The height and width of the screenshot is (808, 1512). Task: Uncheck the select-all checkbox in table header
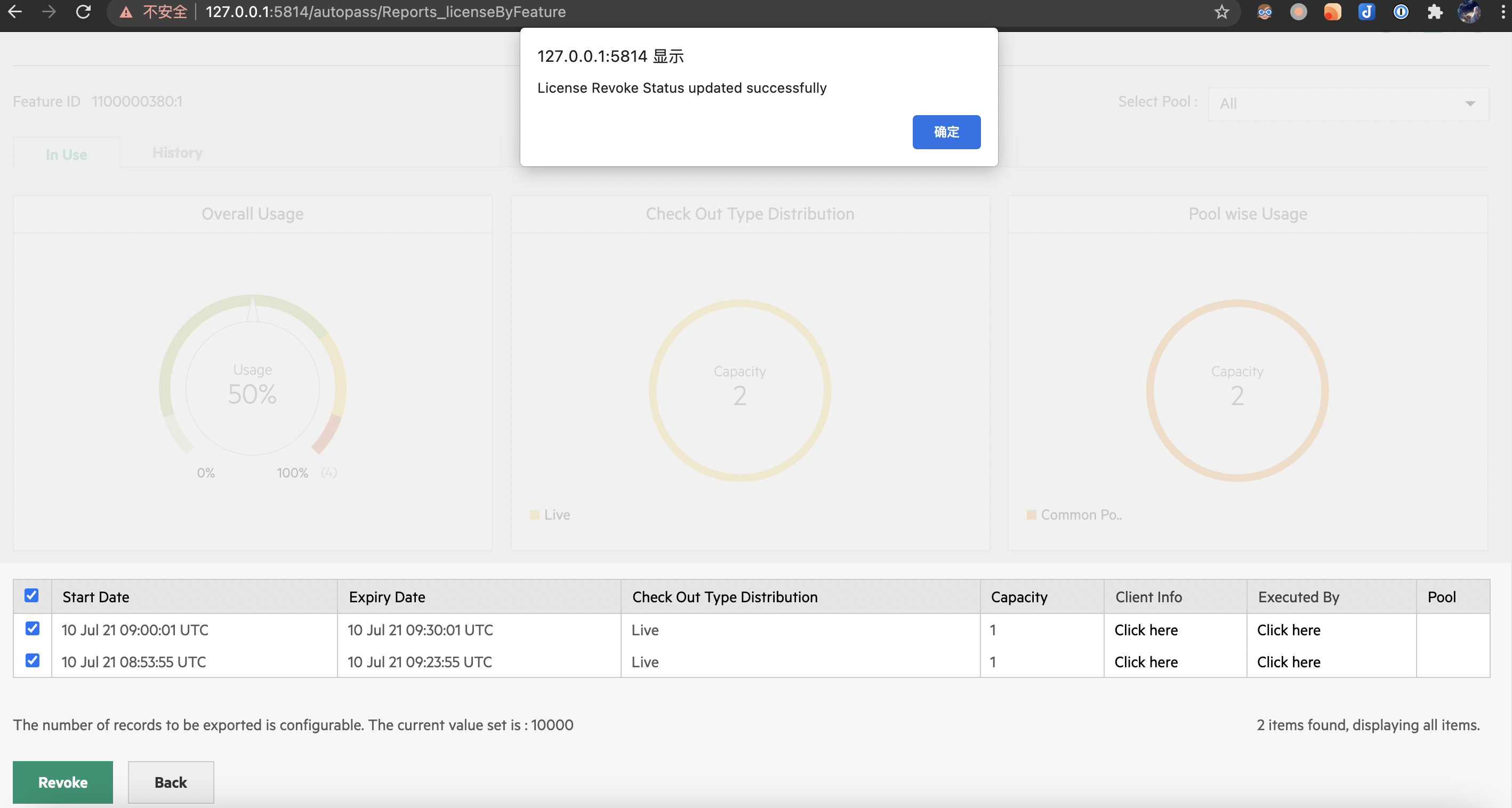click(x=31, y=595)
